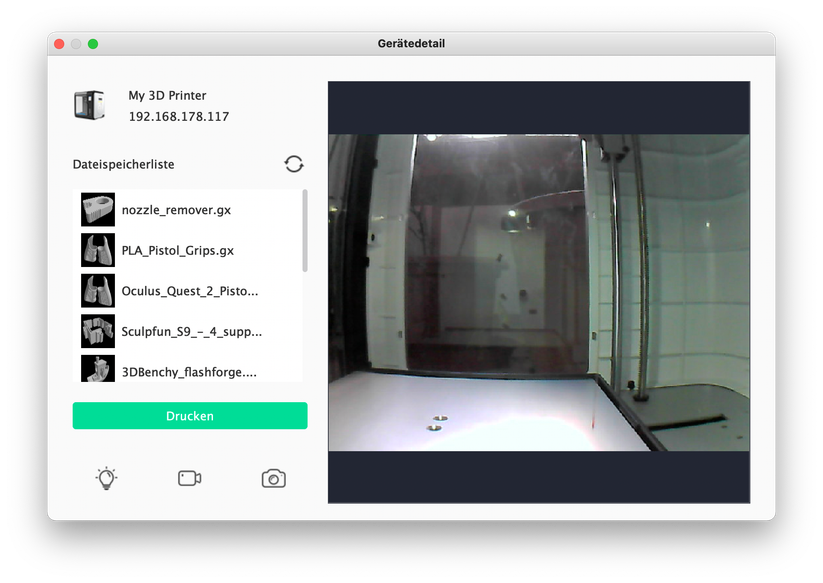Viewport: 823px width, 583px height.
Task: Click the 3D printer device icon
Action: click(89, 105)
